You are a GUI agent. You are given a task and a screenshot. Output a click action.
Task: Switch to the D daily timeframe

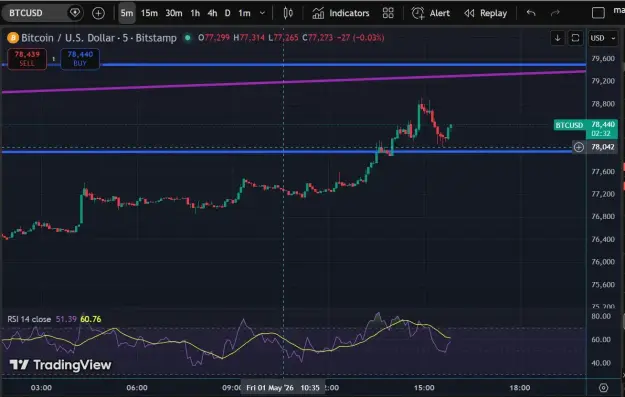click(x=227, y=13)
